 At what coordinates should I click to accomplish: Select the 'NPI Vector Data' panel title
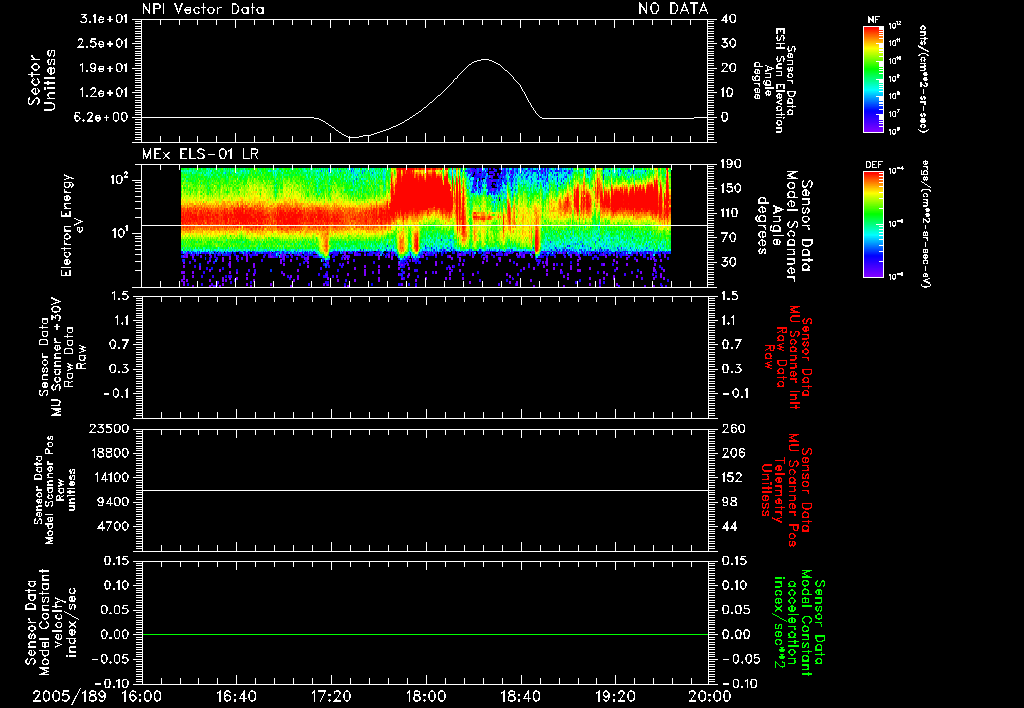coord(203,9)
